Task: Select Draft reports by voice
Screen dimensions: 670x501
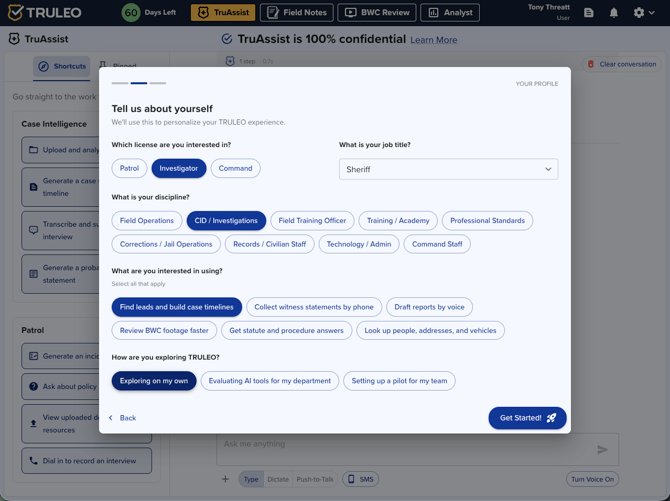Action: coord(429,307)
